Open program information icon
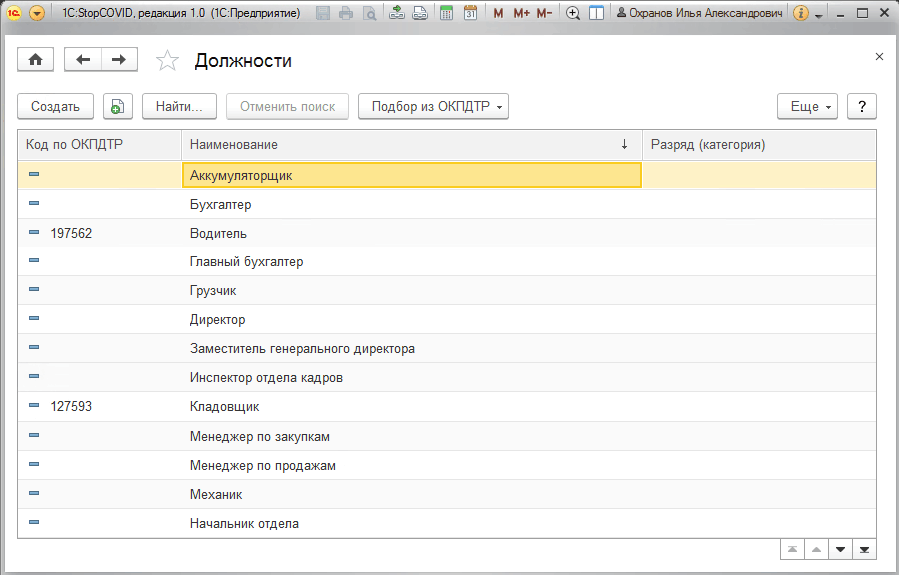This screenshot has height=575, width=899. pyautogui.click(x=801, y=13)
